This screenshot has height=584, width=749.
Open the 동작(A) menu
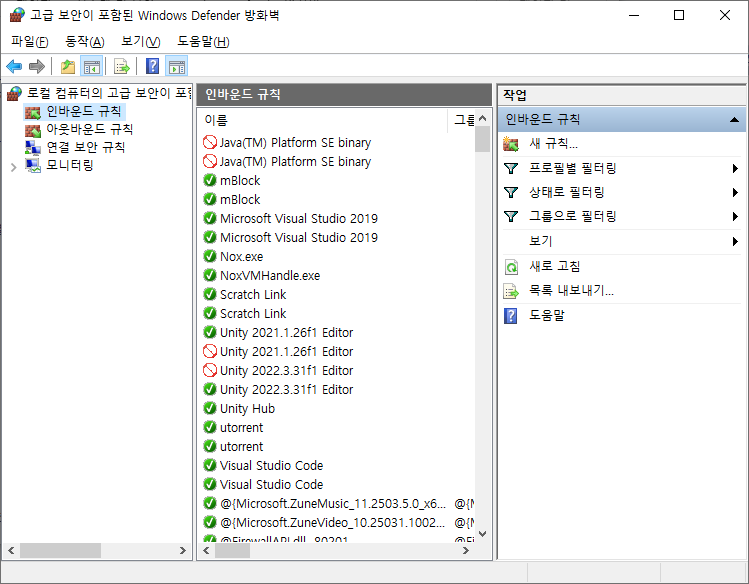click(x=85, y=42)
